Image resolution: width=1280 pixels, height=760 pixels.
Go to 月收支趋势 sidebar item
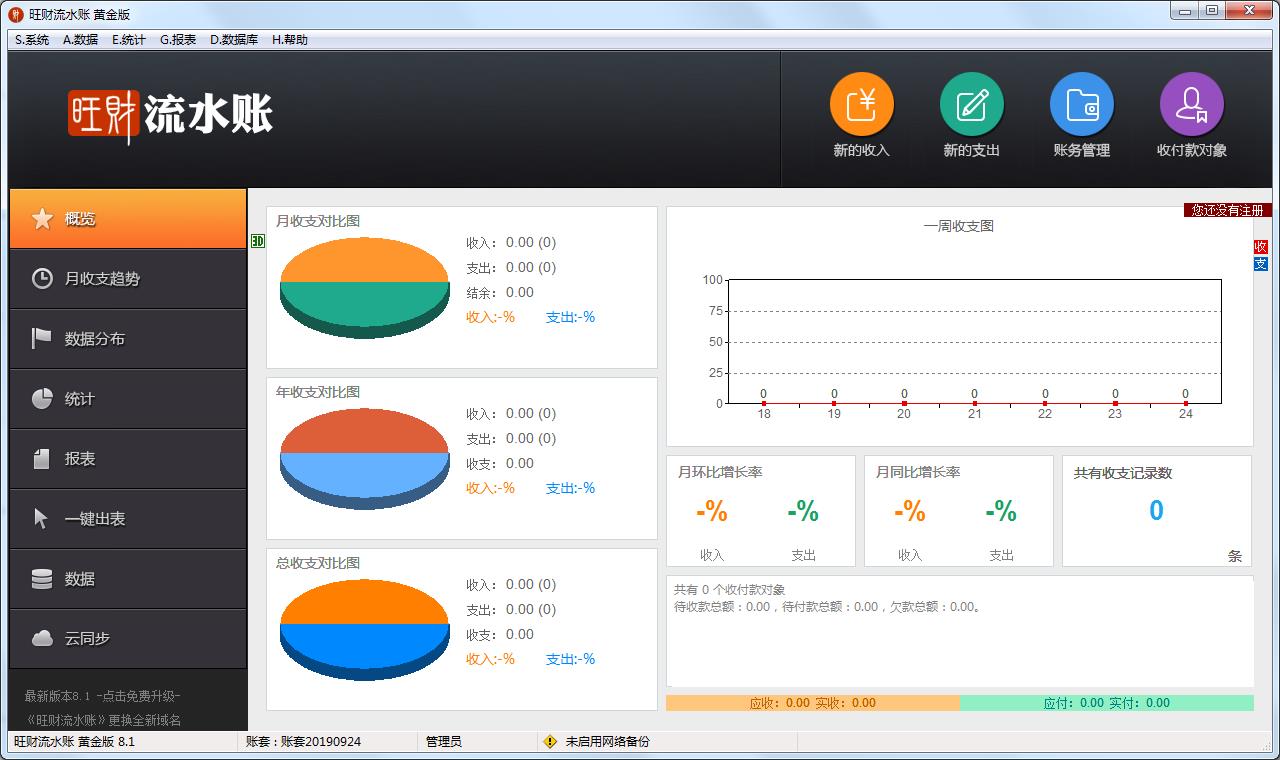(x=128, y=279)
